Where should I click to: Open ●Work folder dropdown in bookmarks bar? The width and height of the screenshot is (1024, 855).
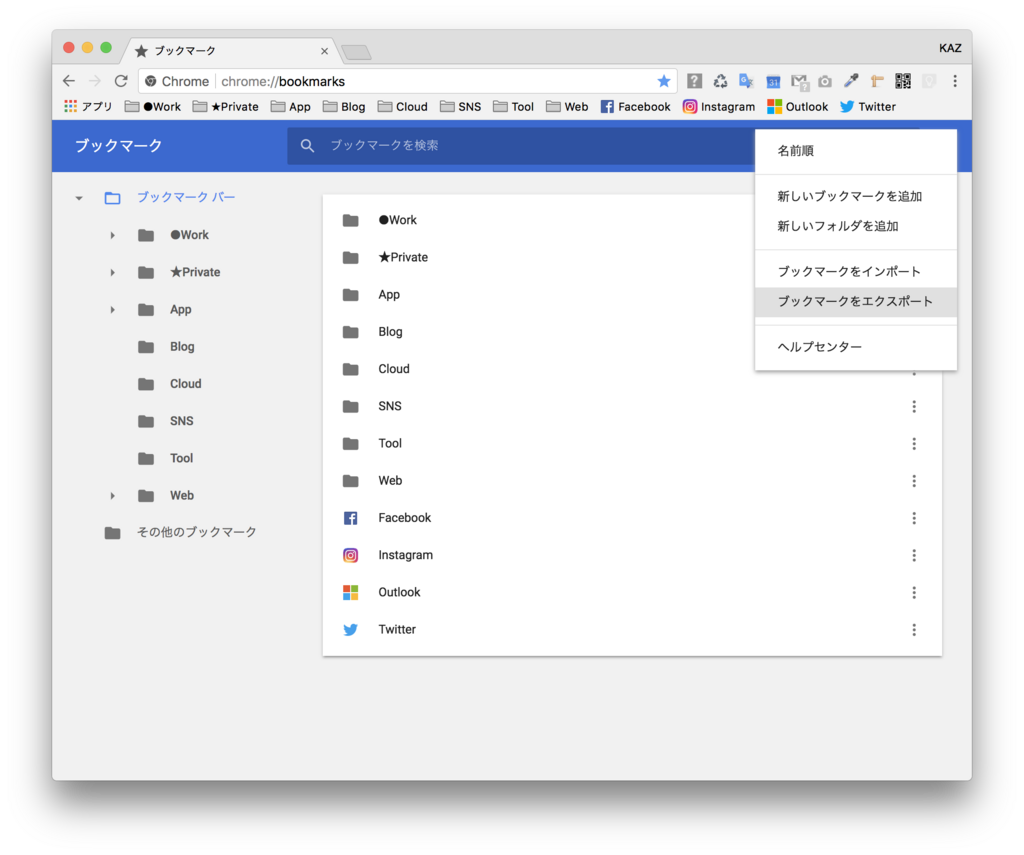tap(153, 106)
